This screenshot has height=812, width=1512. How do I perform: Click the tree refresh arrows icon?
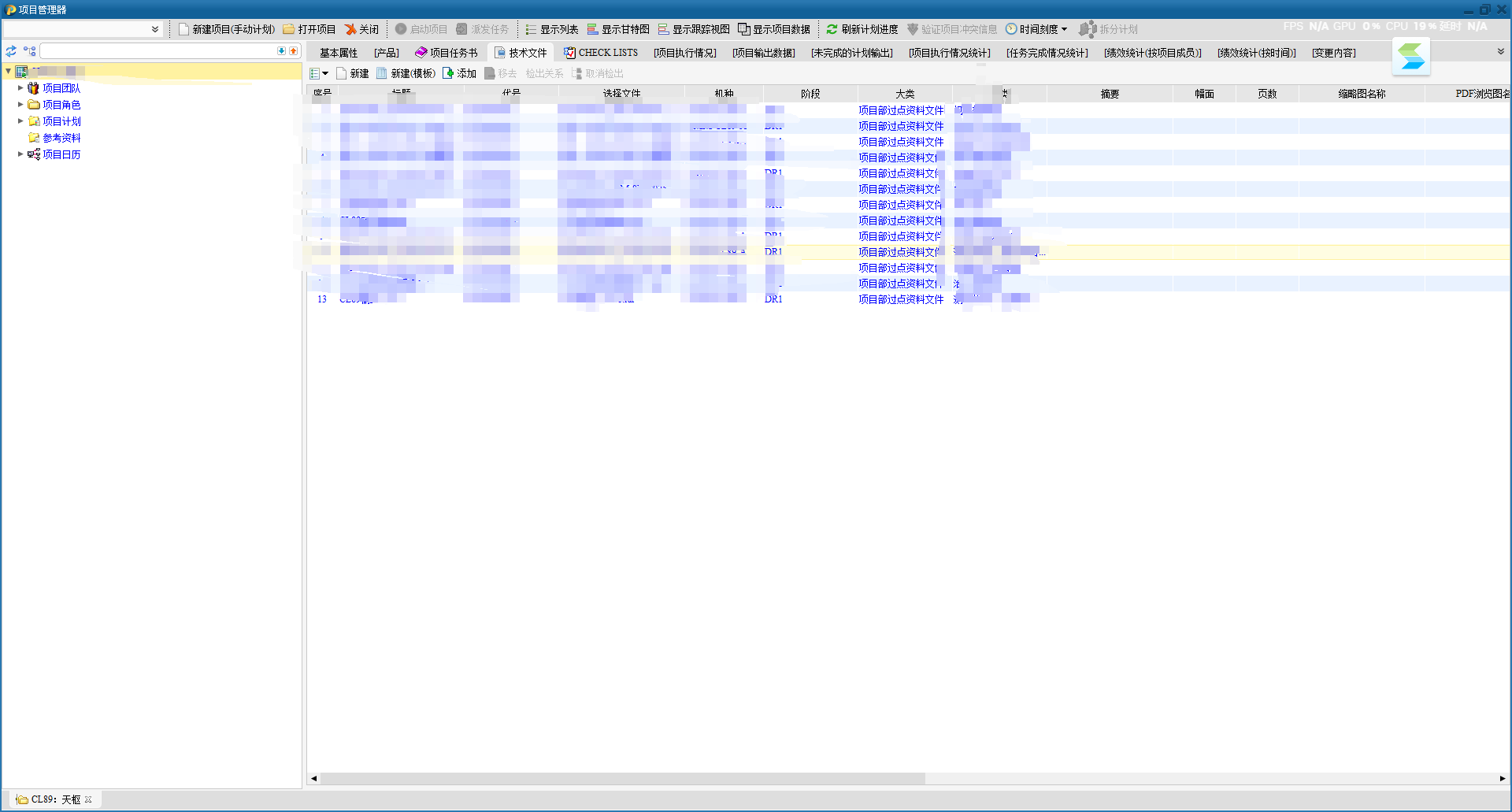coord(11,51)
